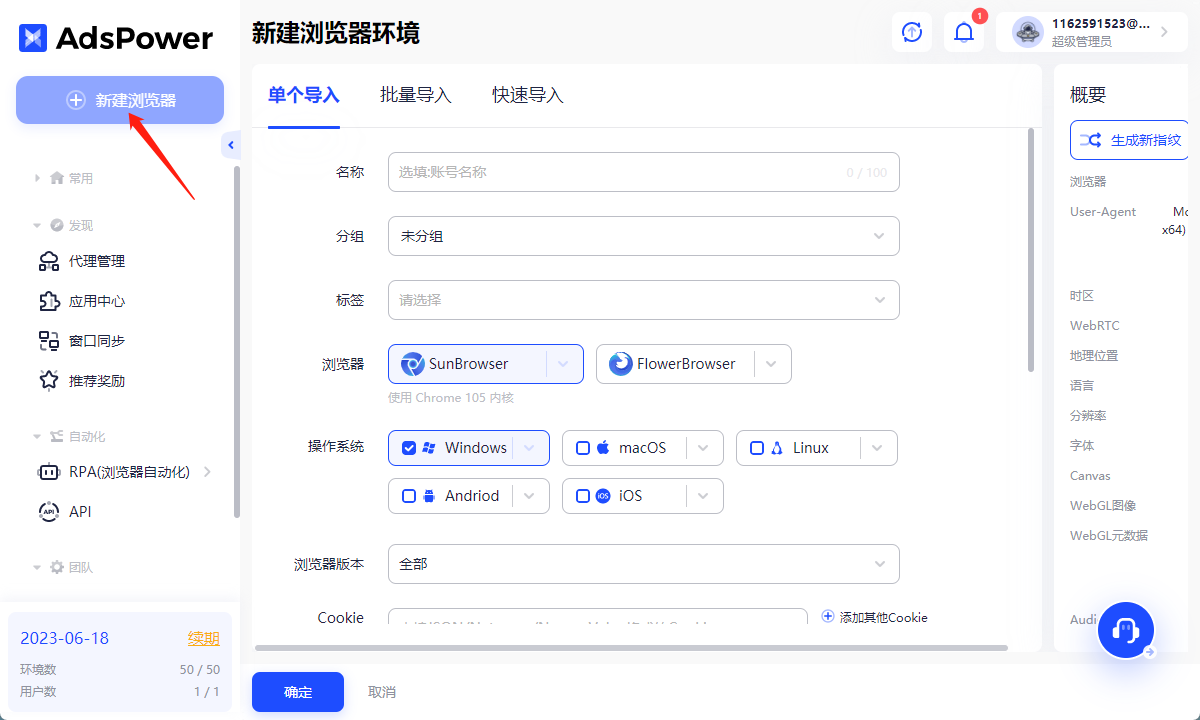The height and width of the screenshot is (720, 1200).
Task: Switch to the 批量导入 tab
Action: coord(416,96)
